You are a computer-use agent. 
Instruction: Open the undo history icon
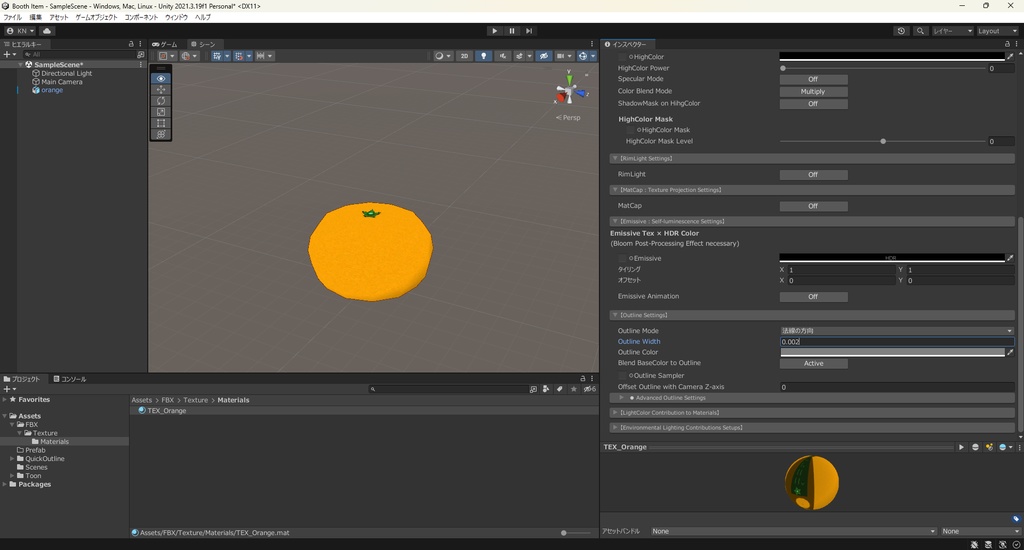click(x=901, y=31)
